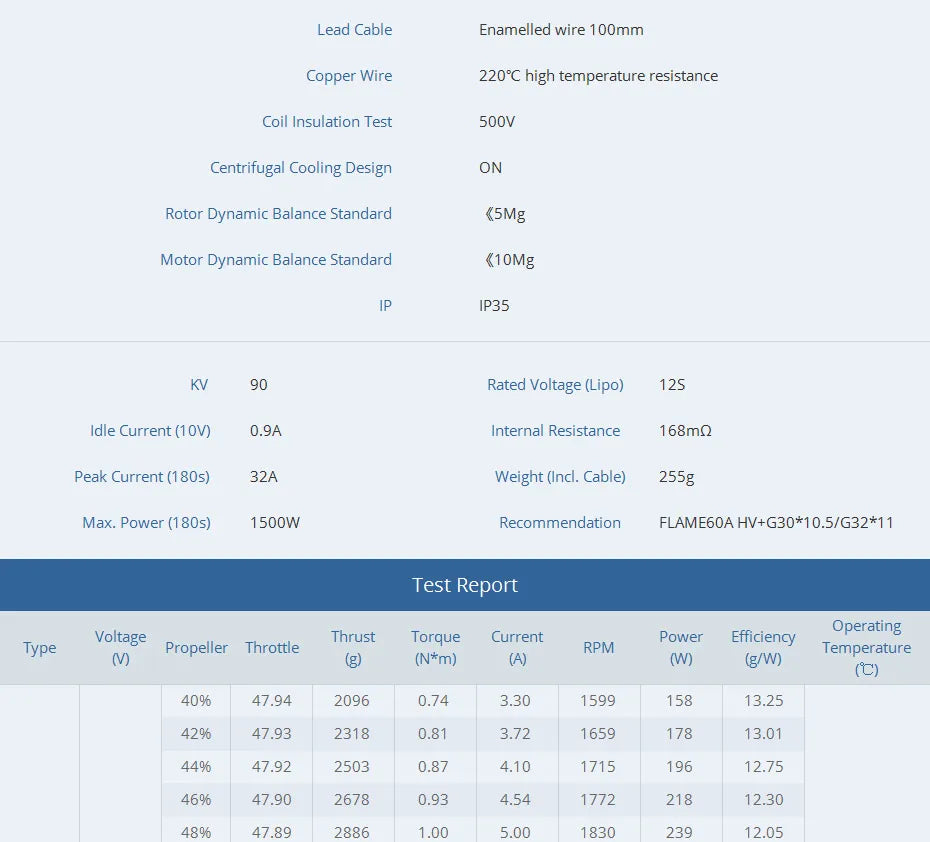Click the Operating Temperature column header
The image size is (930, 842).
(866, 648)
